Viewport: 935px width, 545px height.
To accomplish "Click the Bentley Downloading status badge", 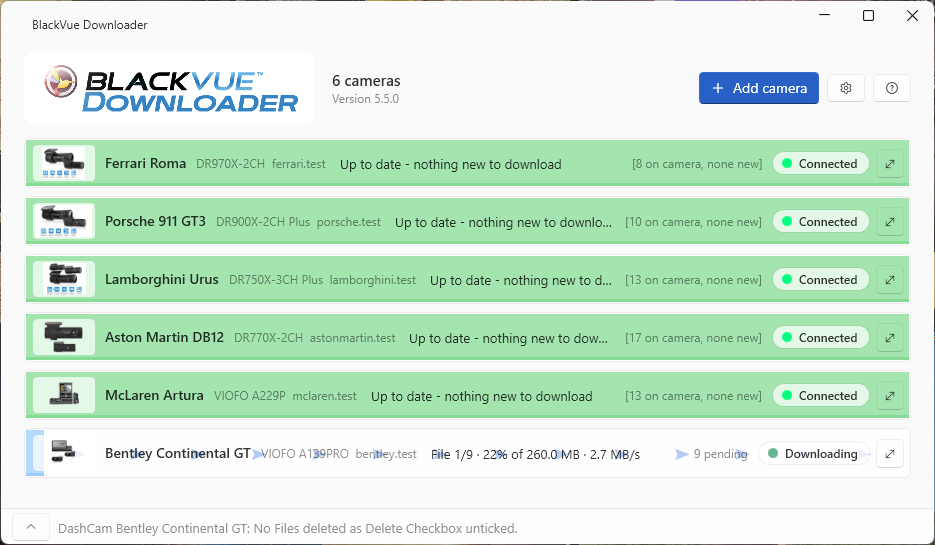I will pos(813,454).
